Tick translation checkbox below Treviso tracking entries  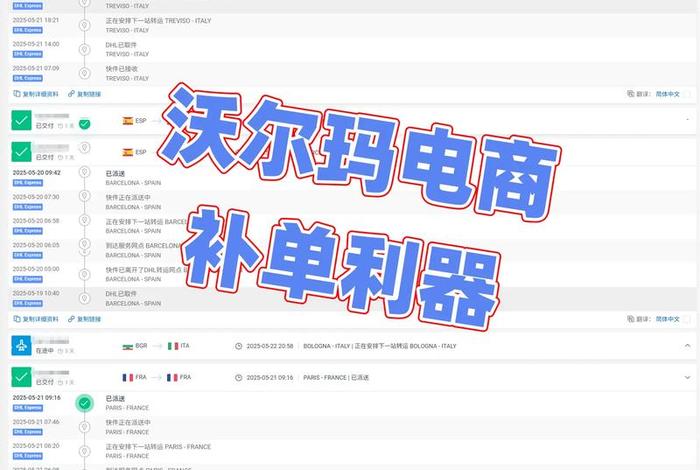point(687,94)
